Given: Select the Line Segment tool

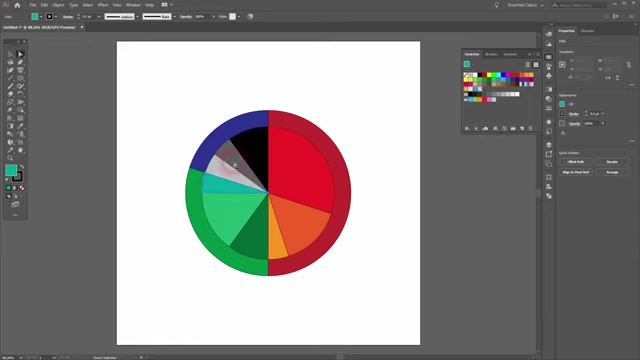Looking at the screenshot, I should [x=10, y=78].
